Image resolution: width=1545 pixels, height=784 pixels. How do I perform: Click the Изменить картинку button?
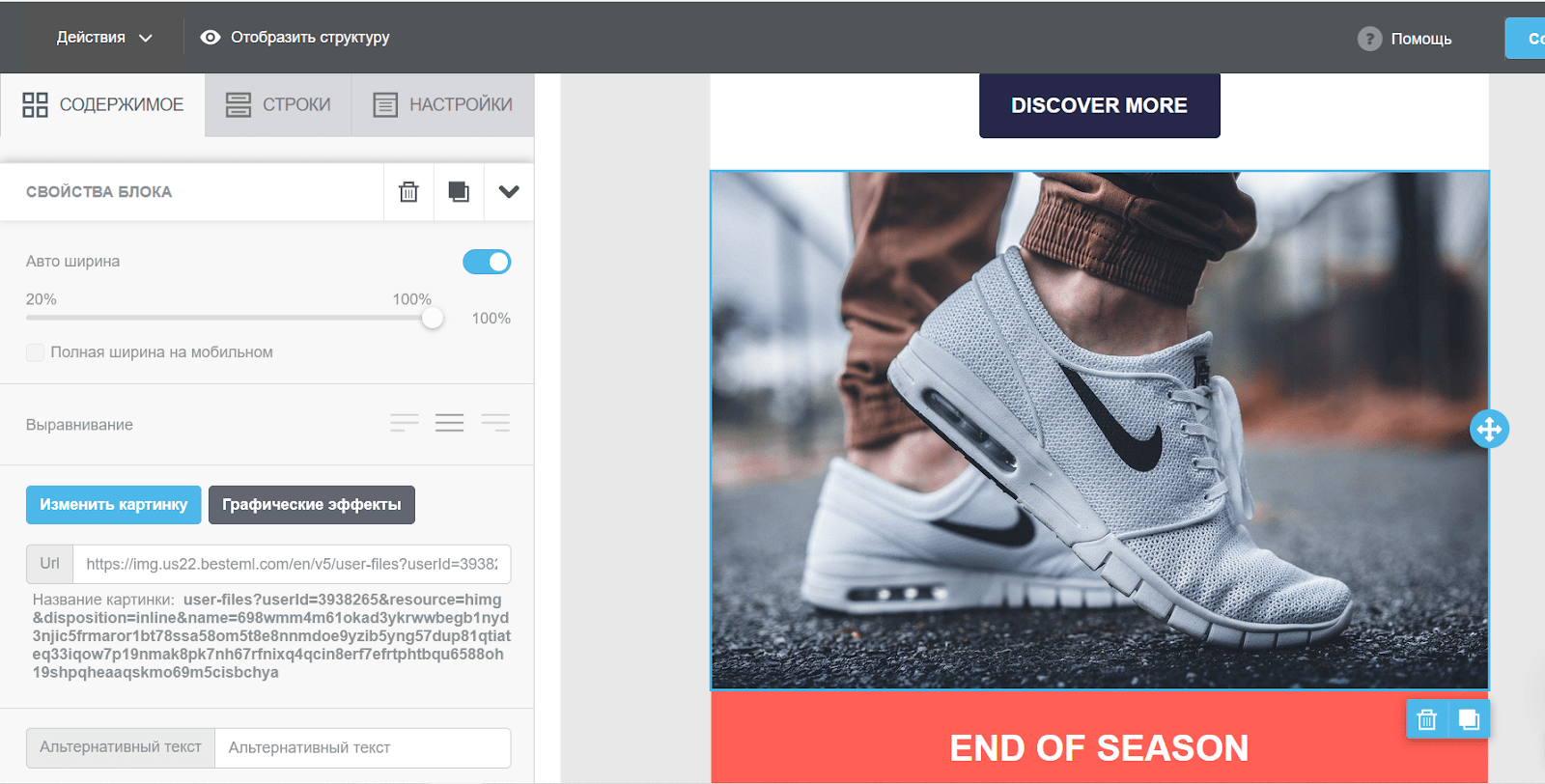click(x=114, y=505)
